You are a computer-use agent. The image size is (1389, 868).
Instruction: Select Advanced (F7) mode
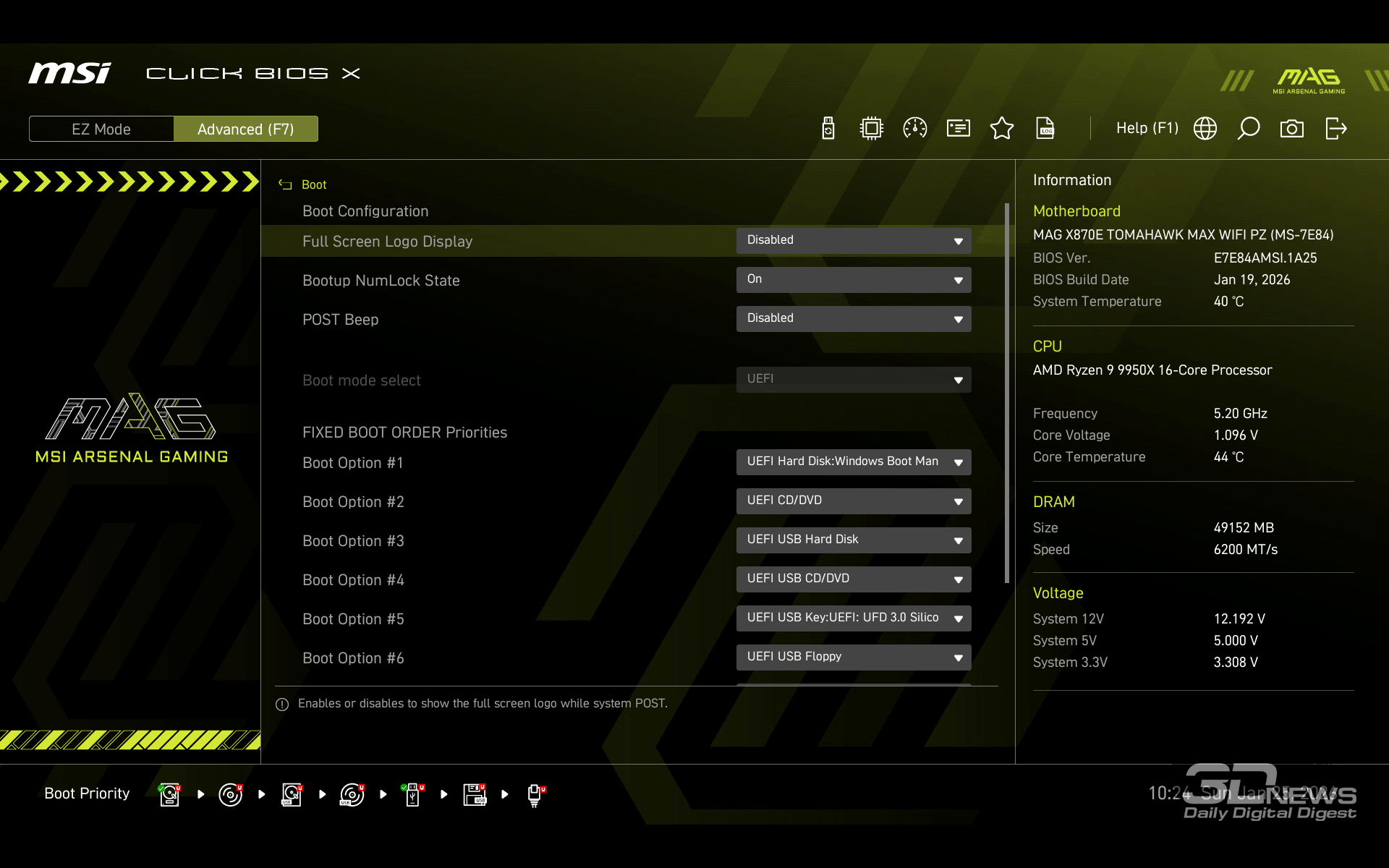[x=245, y=129]
